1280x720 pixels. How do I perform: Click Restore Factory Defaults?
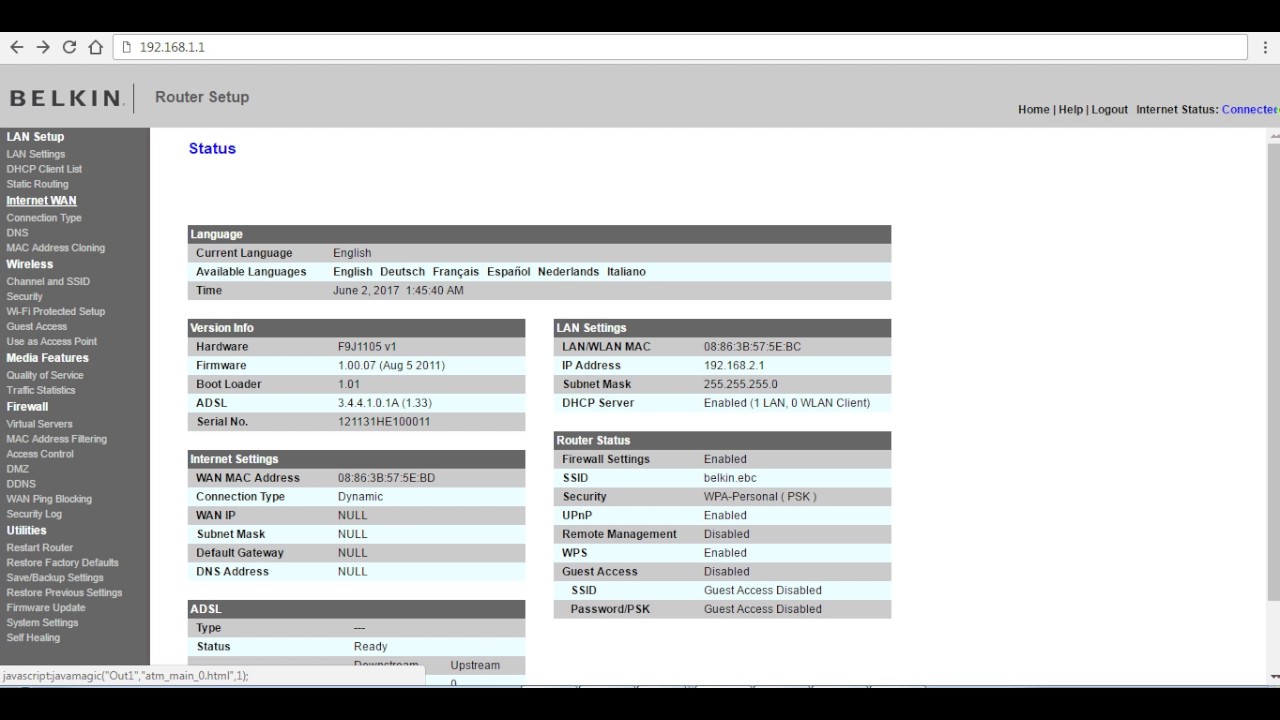(62, 563)
